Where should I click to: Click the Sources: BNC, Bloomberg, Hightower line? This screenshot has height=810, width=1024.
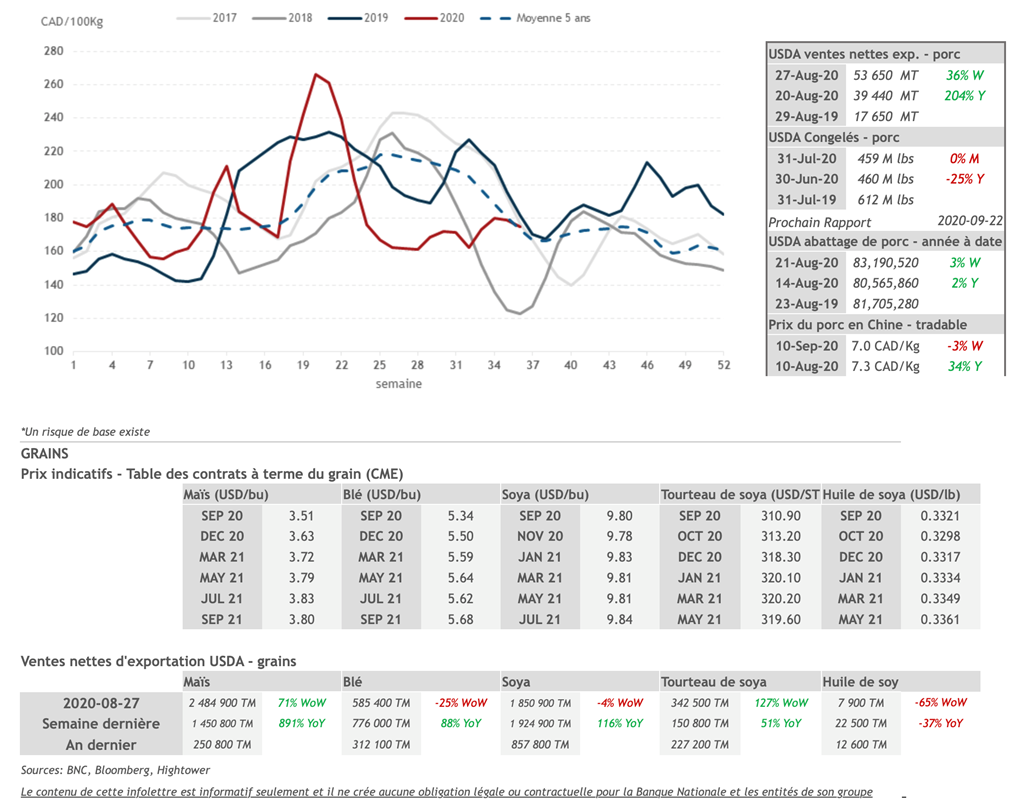pyautogui.click(x=108, y=770)
